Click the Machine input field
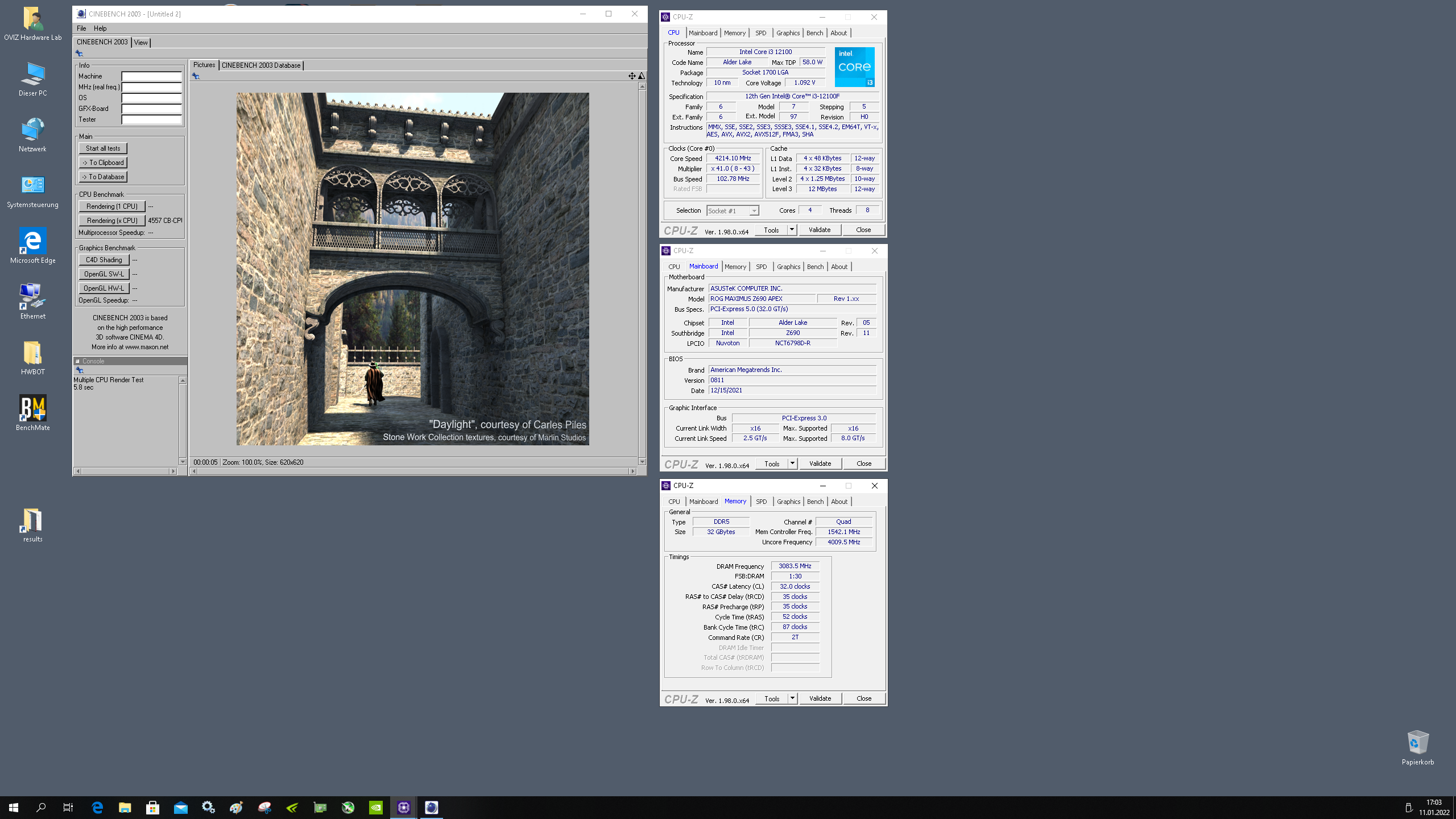This screenshot has height=819, width=1456. [151, 76]
